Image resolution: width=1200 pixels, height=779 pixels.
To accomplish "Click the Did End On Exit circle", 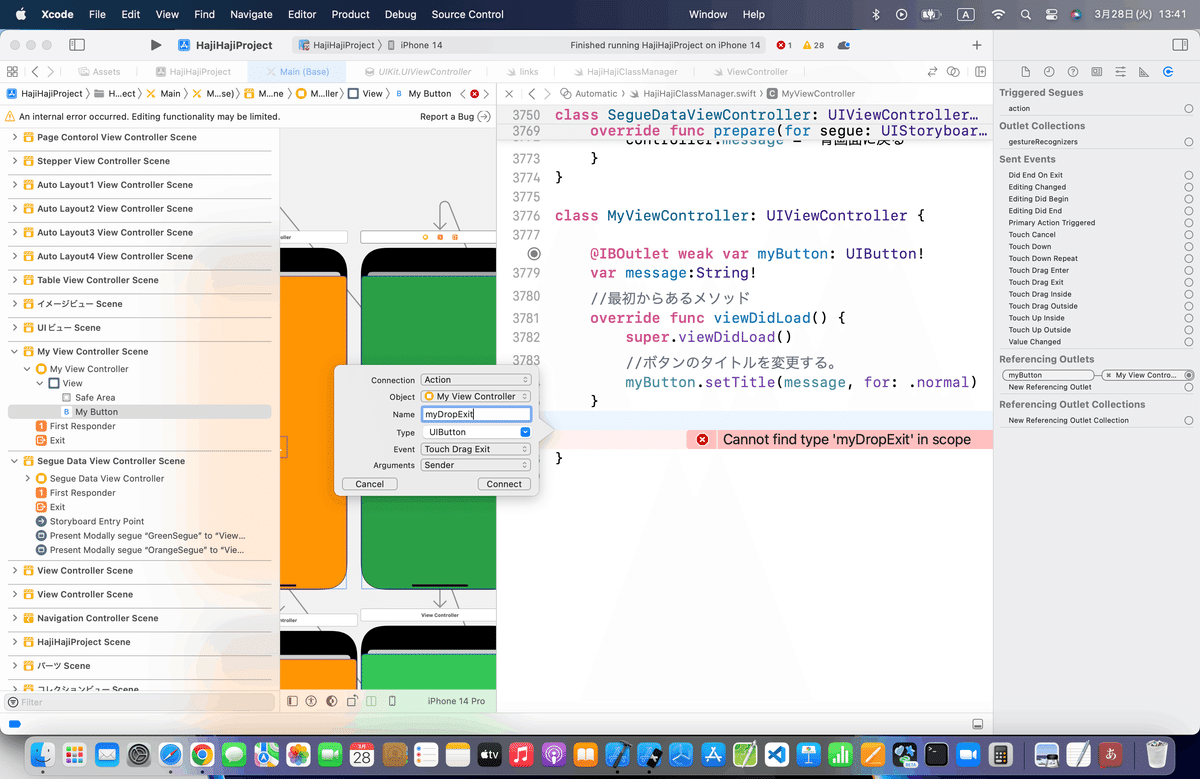I will [1188, 175].
